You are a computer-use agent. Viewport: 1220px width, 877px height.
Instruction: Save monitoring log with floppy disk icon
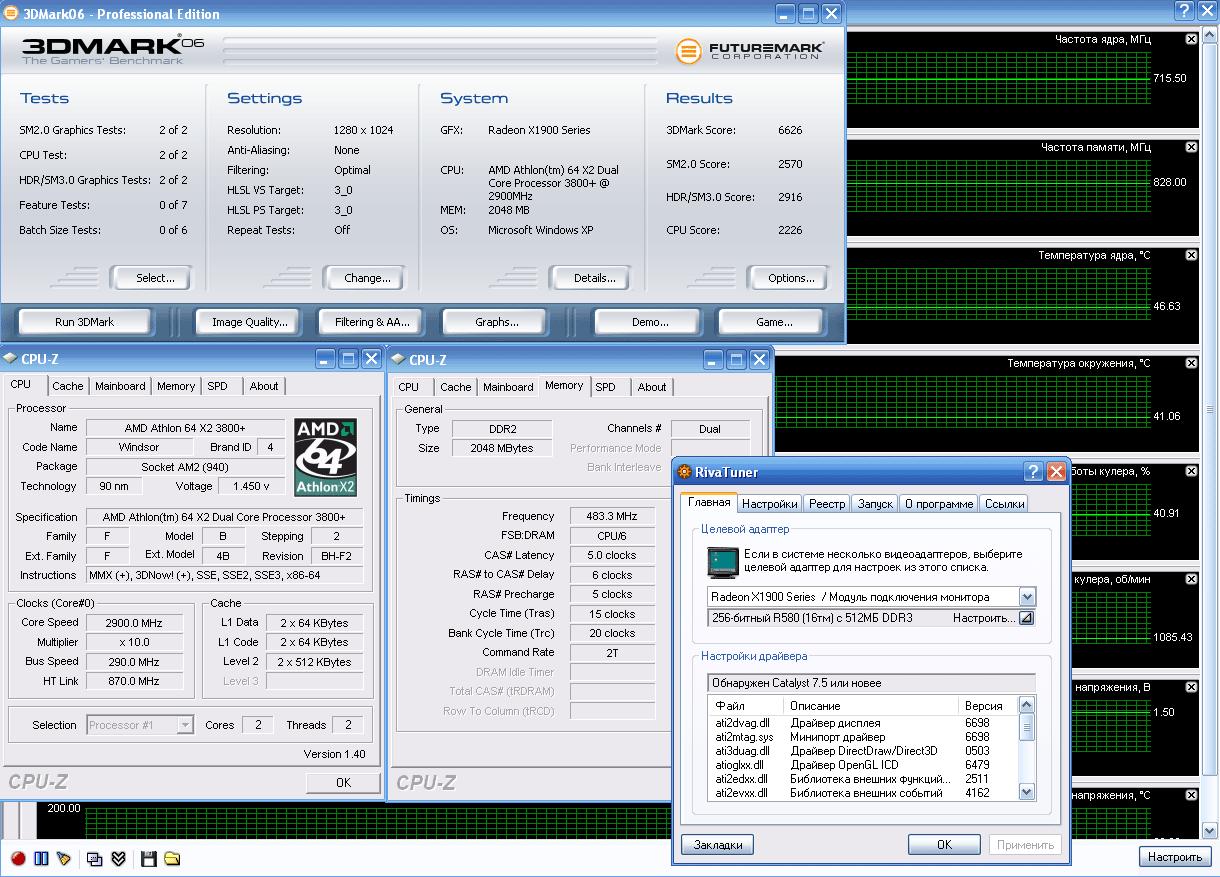[149, 858]
